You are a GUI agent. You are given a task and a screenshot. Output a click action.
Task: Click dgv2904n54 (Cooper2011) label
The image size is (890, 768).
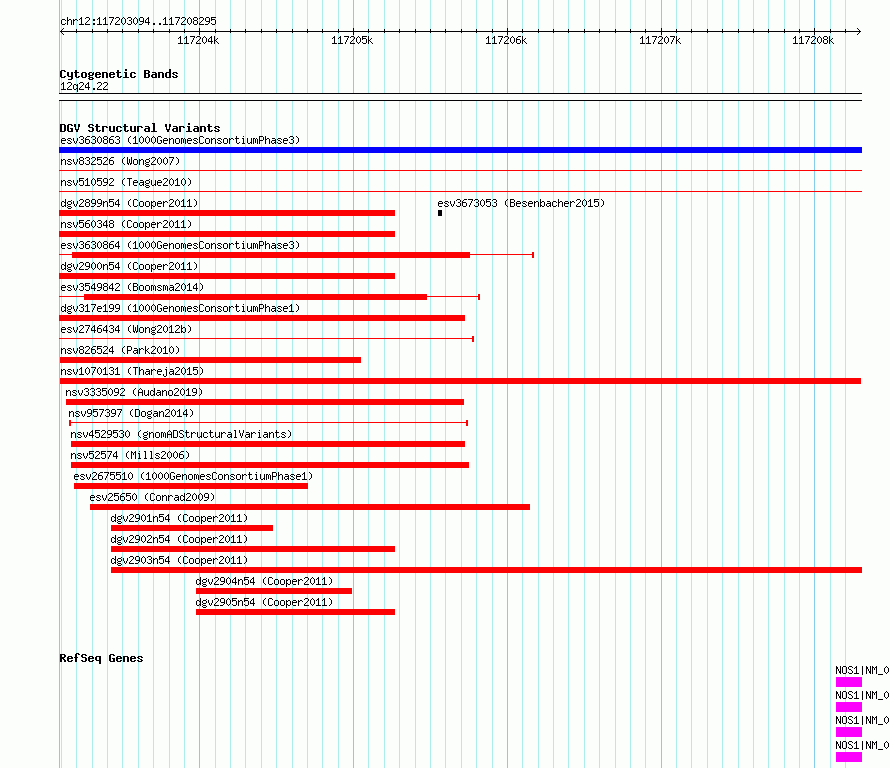265,581
